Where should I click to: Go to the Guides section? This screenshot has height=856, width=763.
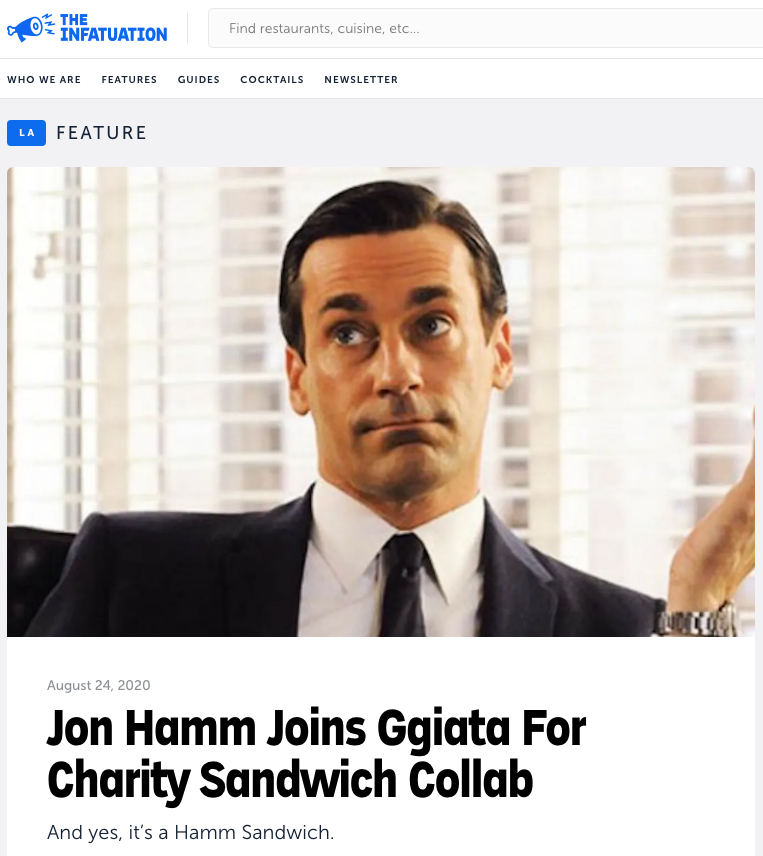199,80
